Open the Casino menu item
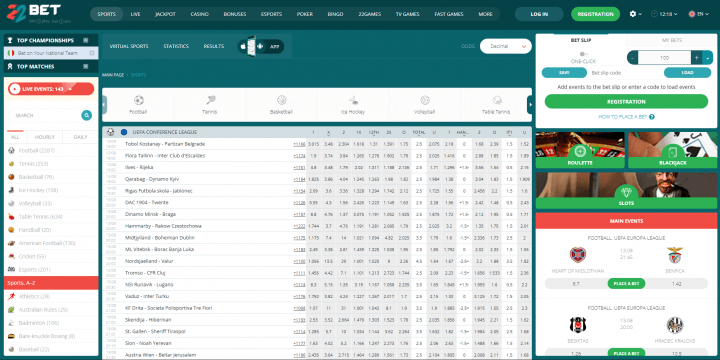Image resolution: width=720 pixels, height=360 pixels. click(x=199, y=14)
